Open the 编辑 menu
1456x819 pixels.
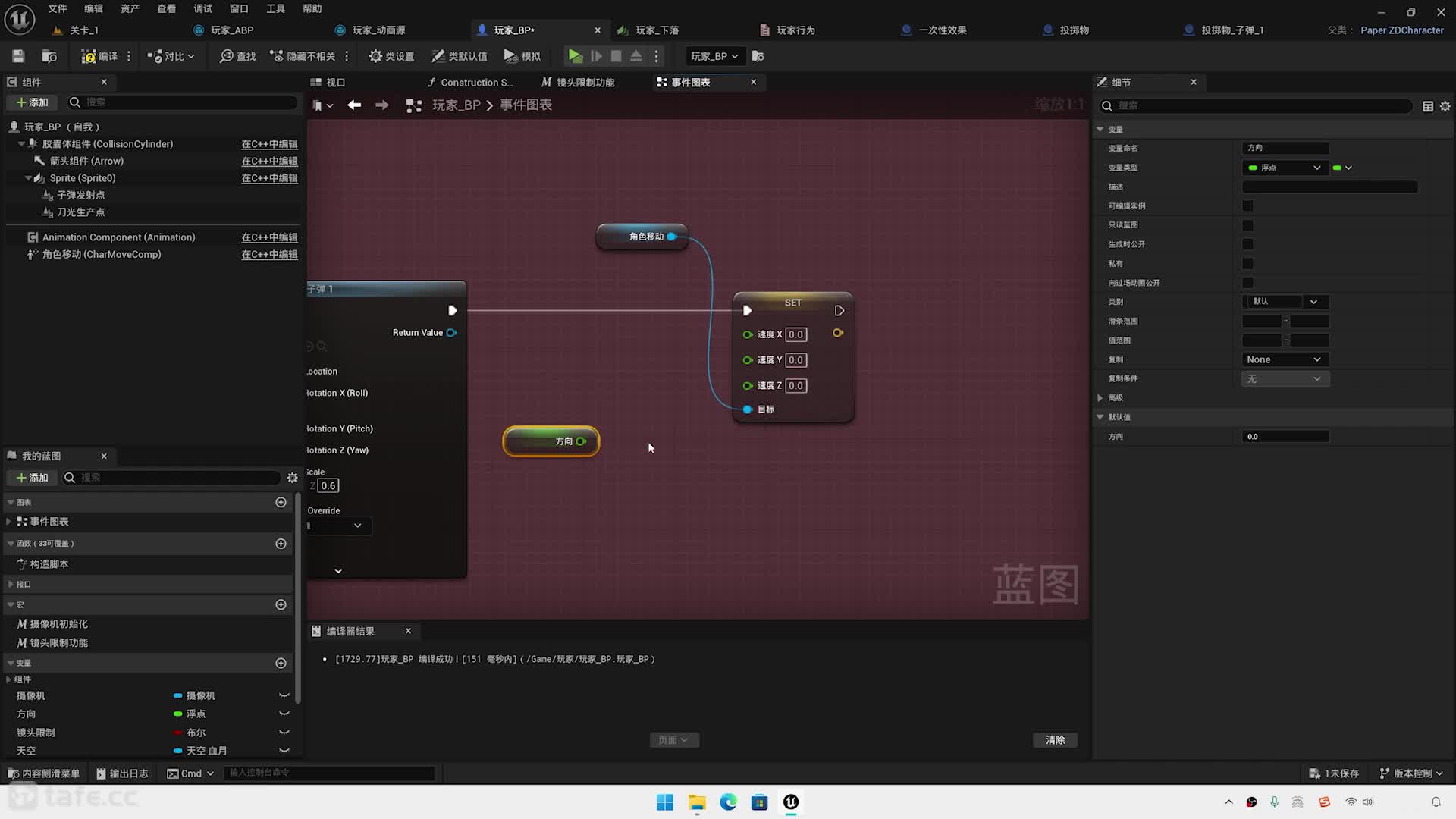94,8
